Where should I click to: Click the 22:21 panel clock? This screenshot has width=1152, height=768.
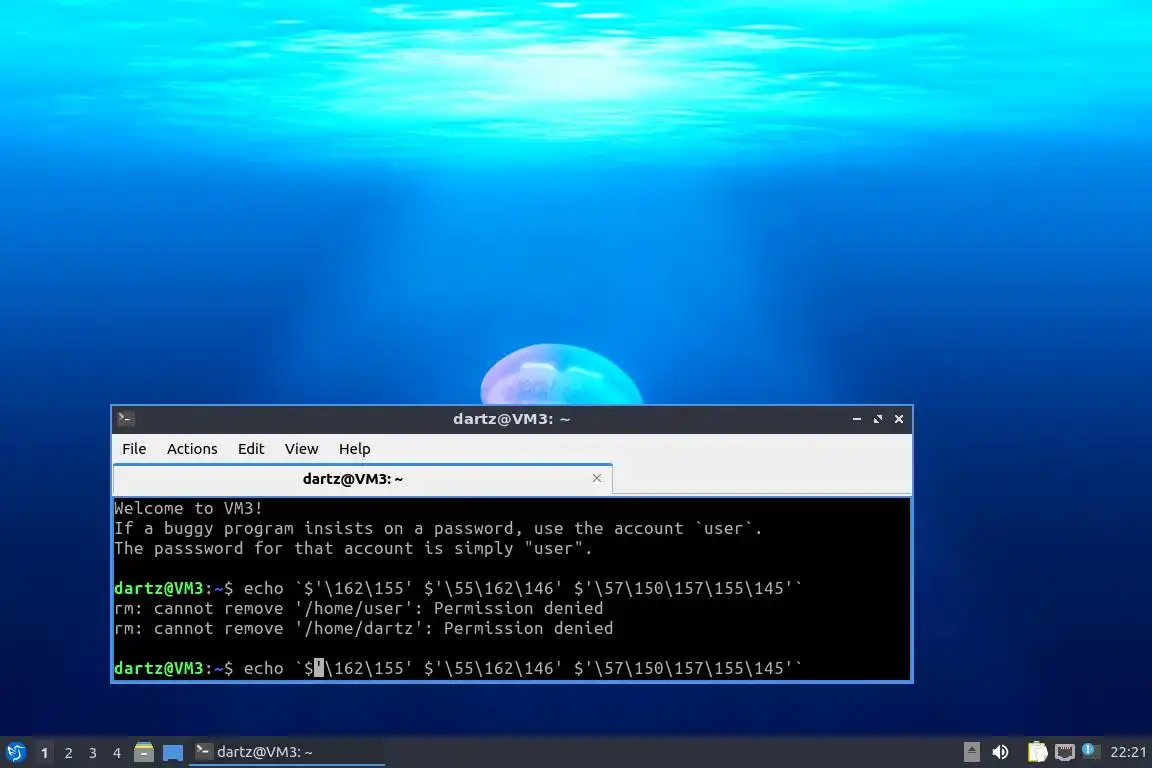(x=1128, y=752)
